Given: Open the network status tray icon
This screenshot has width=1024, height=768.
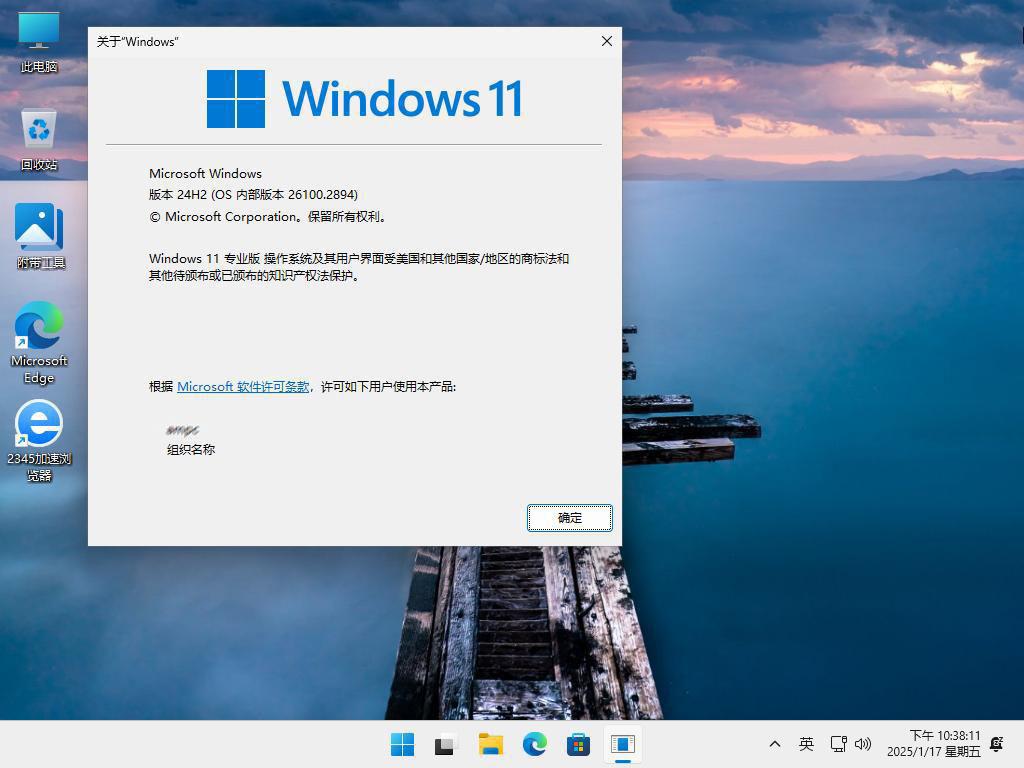Looking at the screenshot, I should point(839,744).
